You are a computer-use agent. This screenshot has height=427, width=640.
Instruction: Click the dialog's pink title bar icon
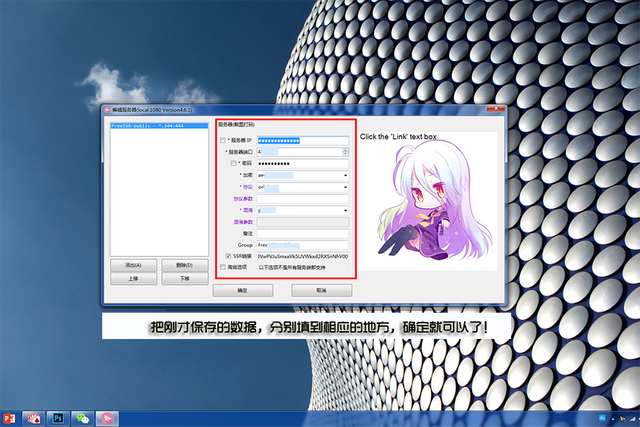click(x=107, y=110)
